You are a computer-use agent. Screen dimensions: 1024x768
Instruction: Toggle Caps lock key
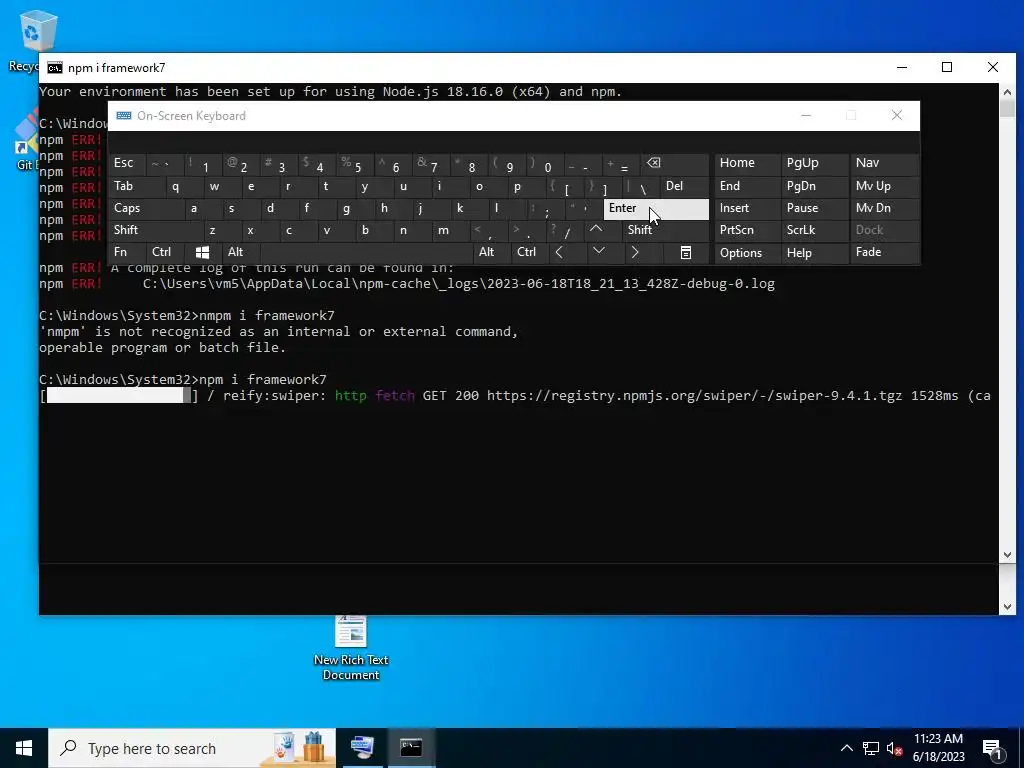coord(145,208)
